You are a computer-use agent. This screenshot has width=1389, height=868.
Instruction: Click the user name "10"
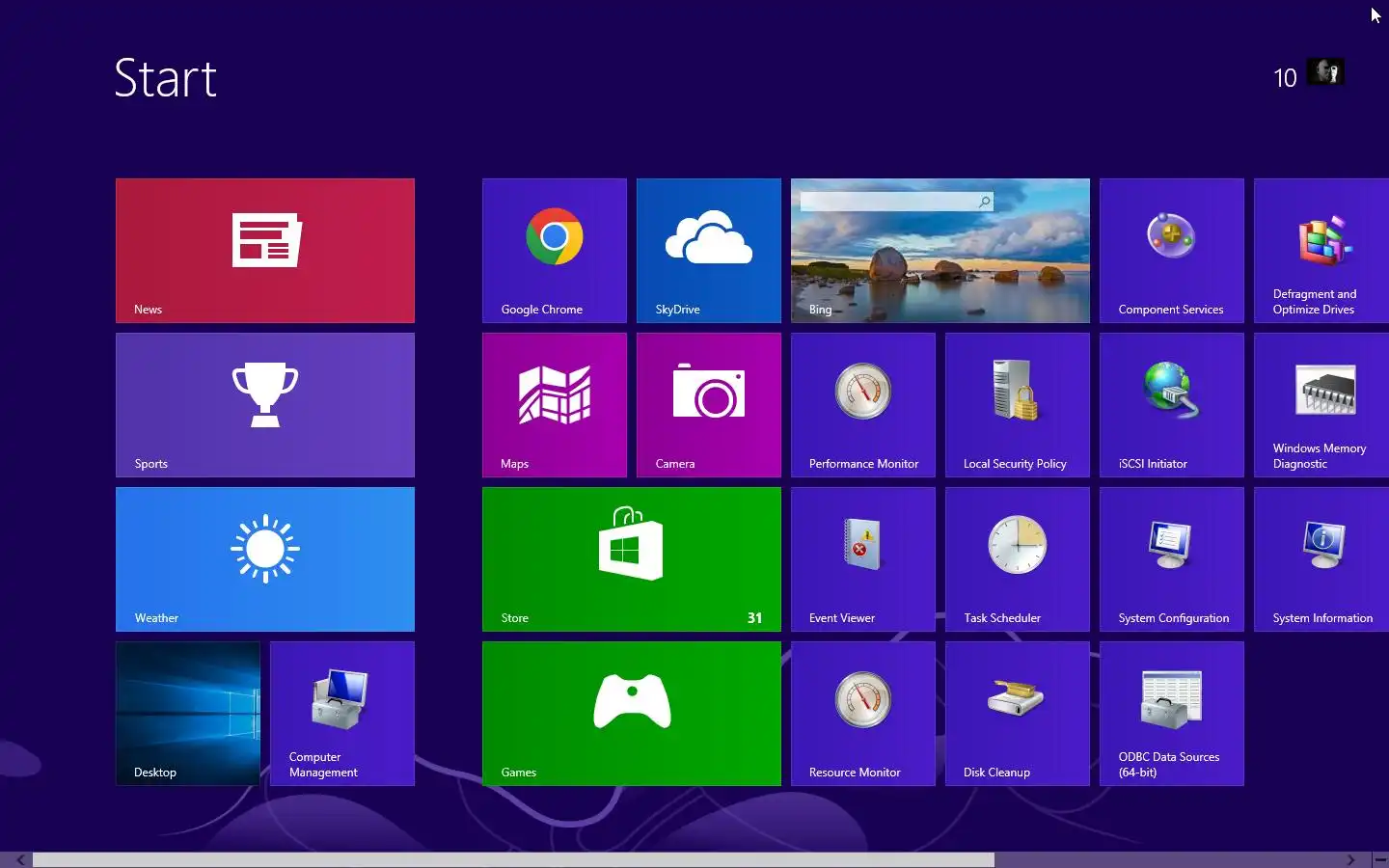click(1285, 78)
